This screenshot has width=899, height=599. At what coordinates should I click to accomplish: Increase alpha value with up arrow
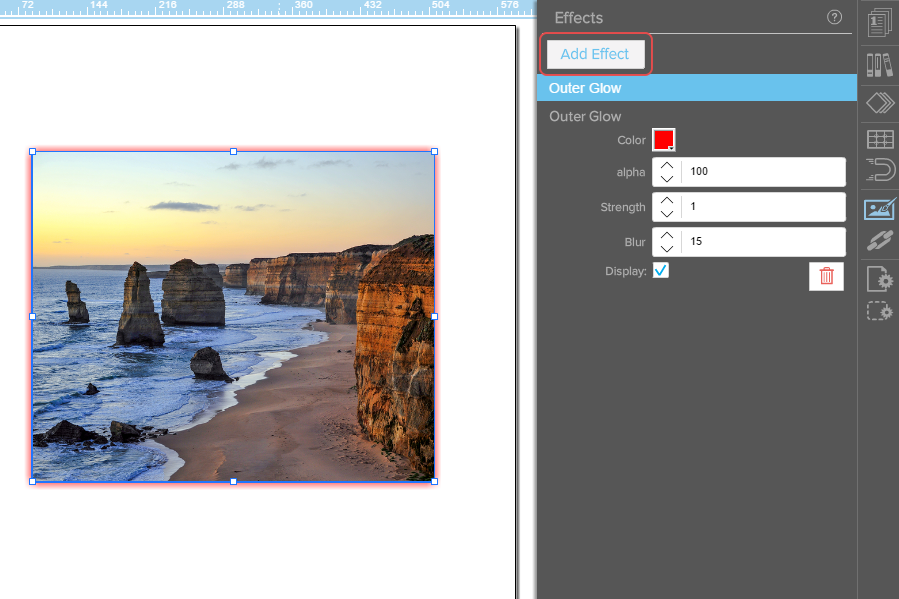pos(667,165)
